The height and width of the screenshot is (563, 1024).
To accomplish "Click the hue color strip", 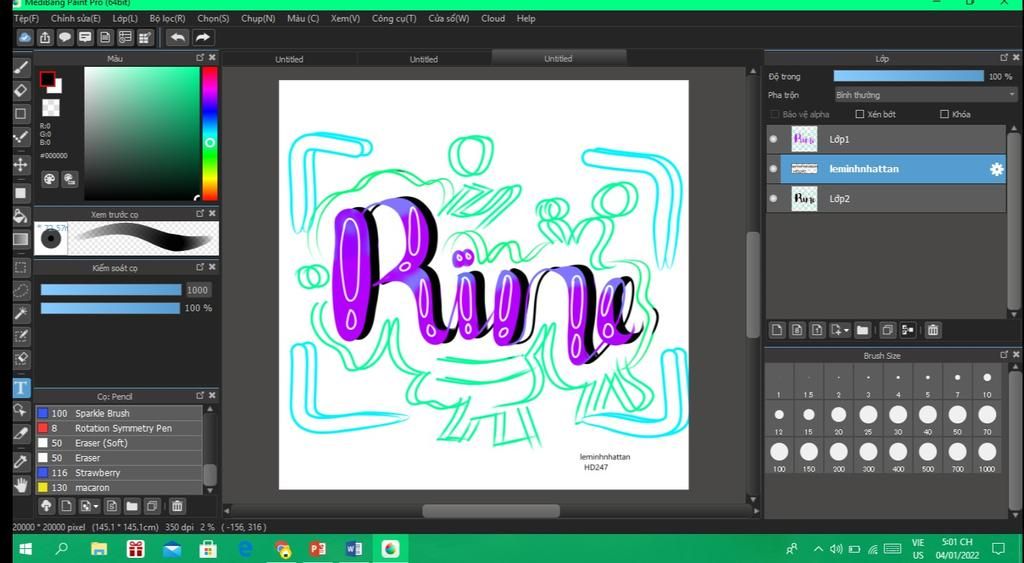I will 210,133.
